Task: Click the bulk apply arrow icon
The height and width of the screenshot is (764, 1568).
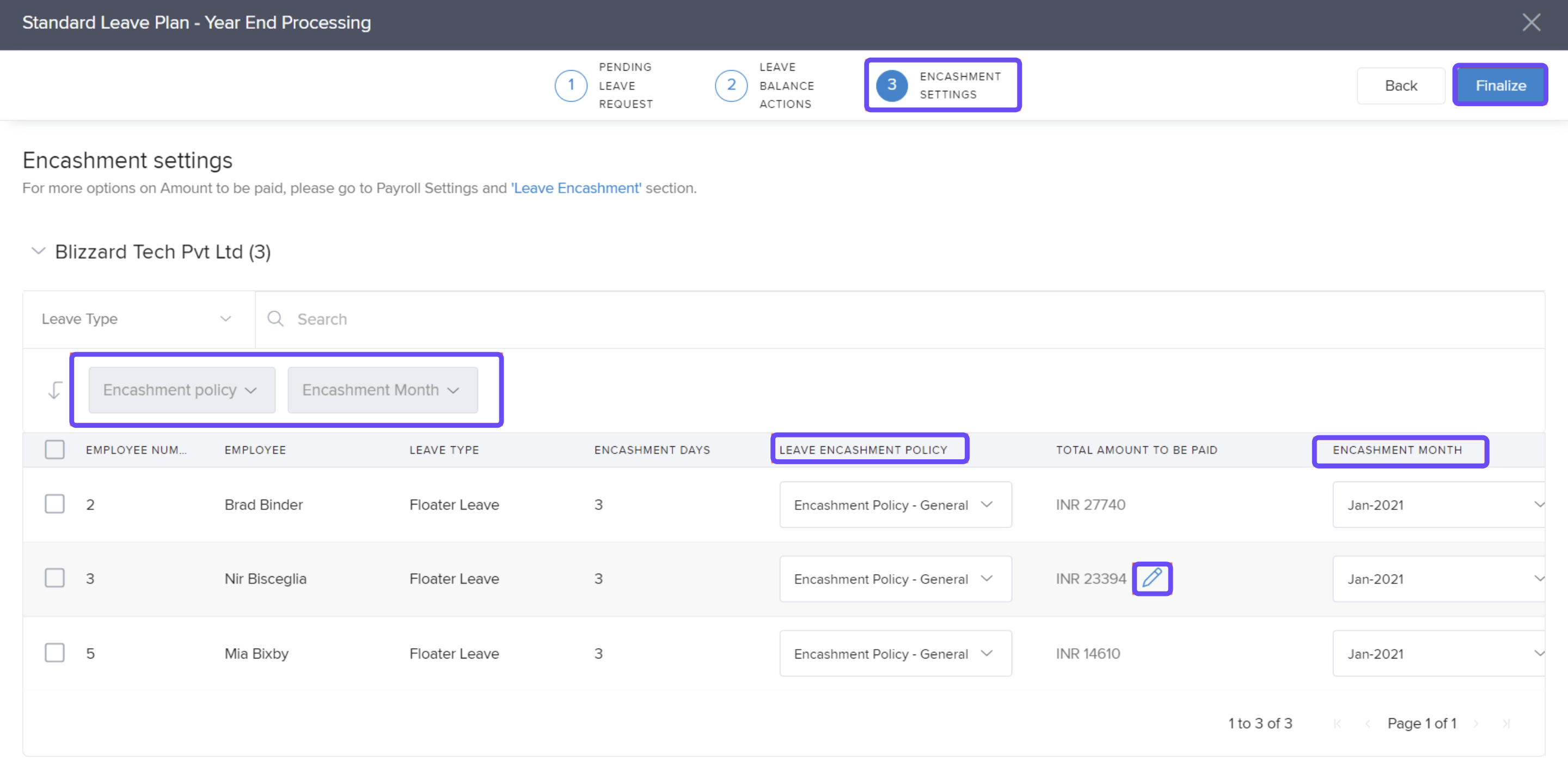Action: pos(55,390)
